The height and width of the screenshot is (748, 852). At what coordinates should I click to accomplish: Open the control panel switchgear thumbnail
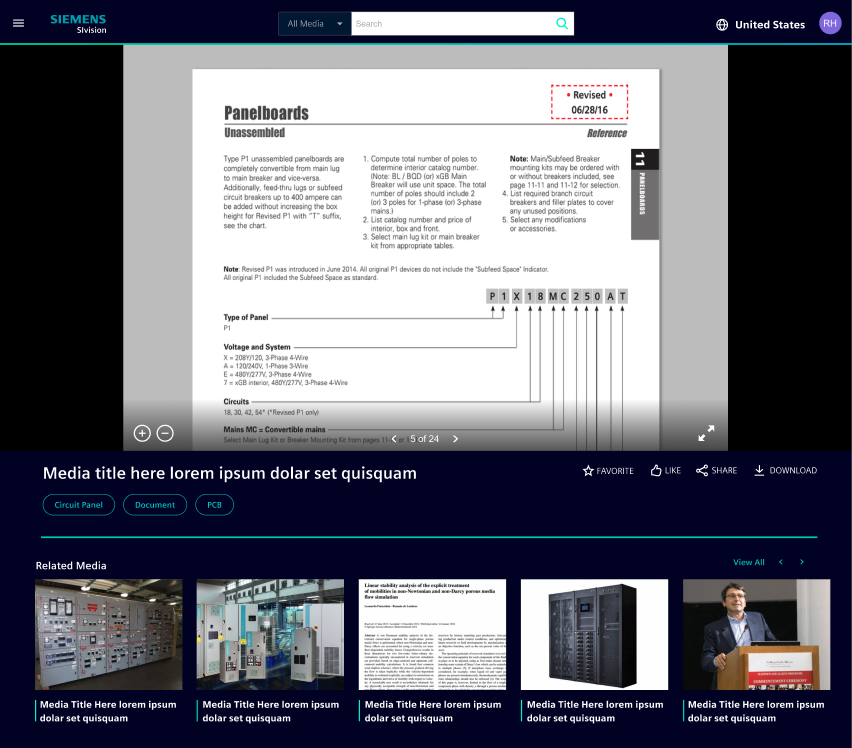pos(109,634)
